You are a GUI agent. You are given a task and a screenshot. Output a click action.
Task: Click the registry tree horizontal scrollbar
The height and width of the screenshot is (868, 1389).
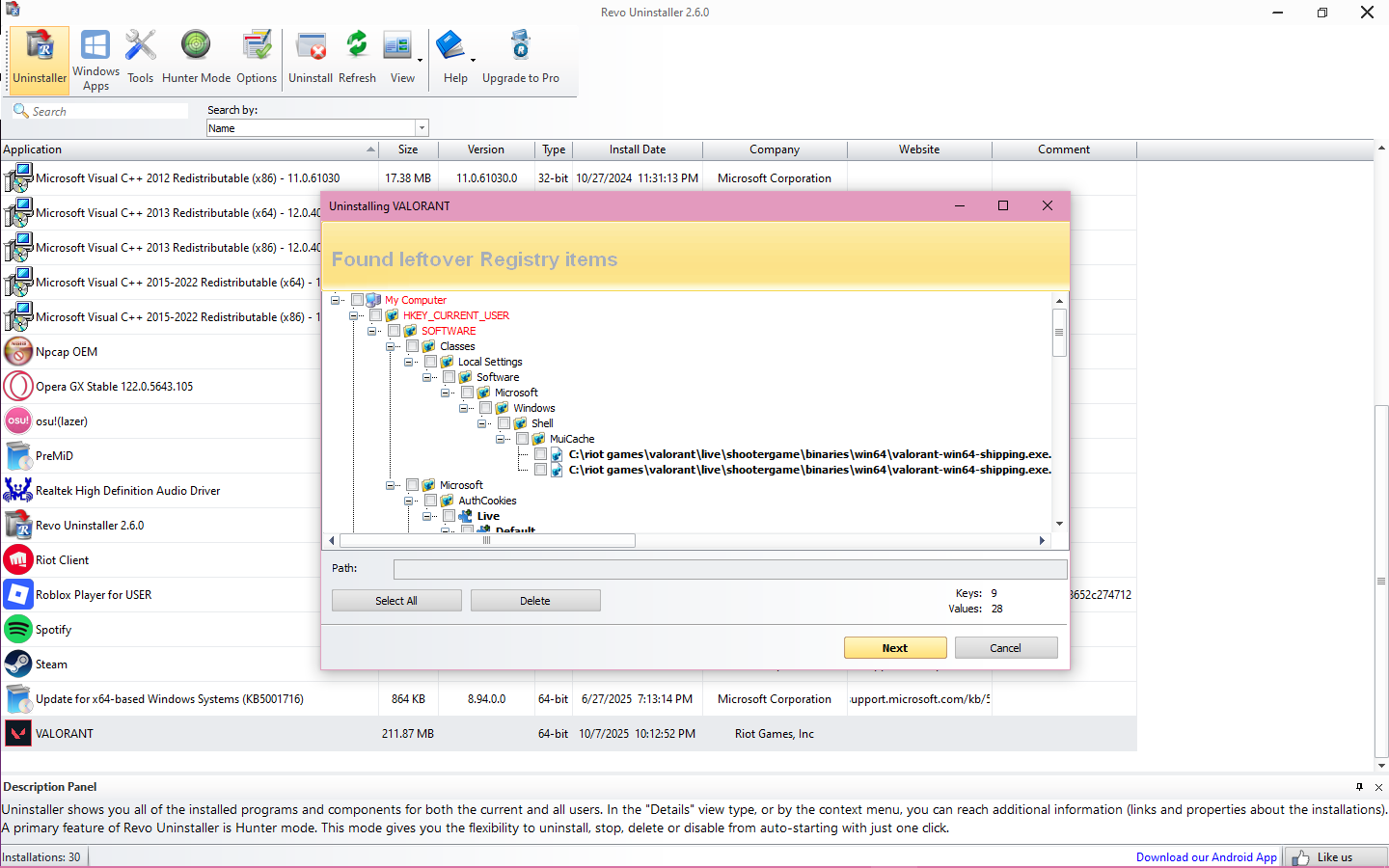pos(486,540)
